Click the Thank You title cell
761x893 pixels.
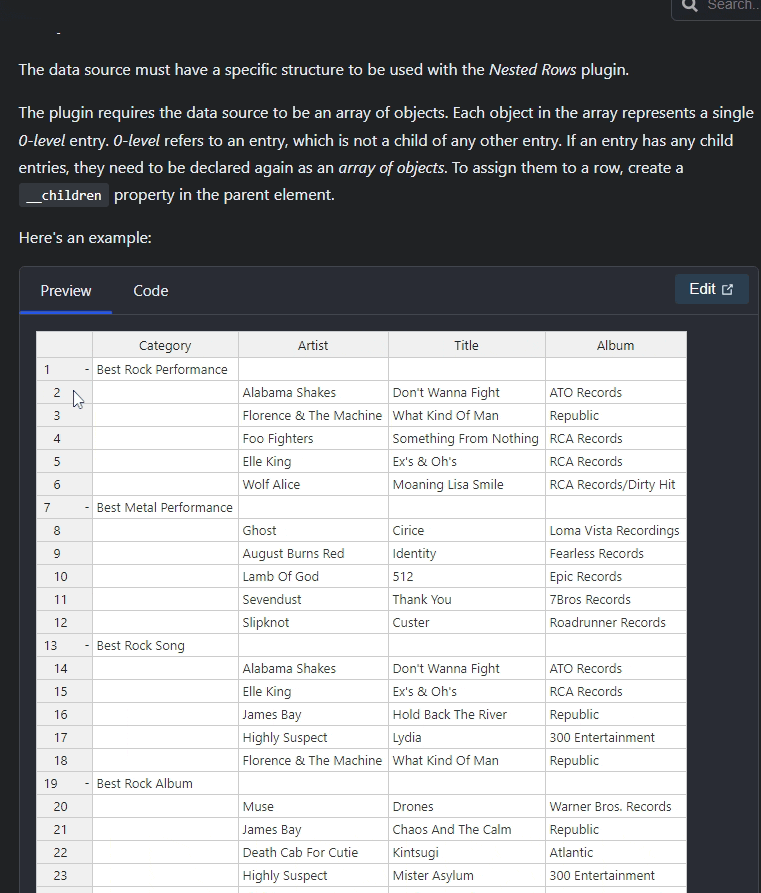point(467,600)
